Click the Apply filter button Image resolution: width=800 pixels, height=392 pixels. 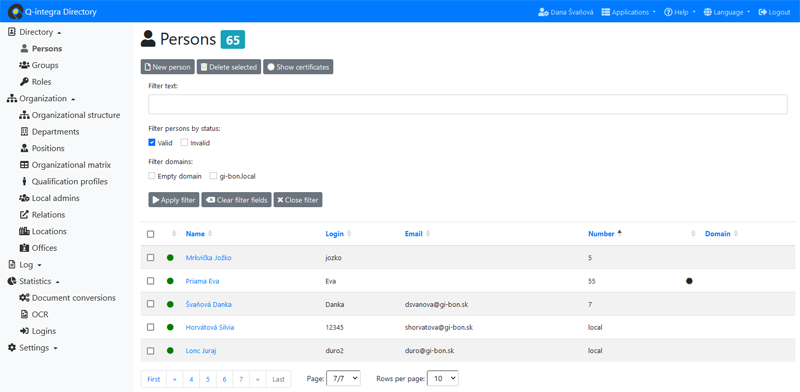[x=173, y=200]
